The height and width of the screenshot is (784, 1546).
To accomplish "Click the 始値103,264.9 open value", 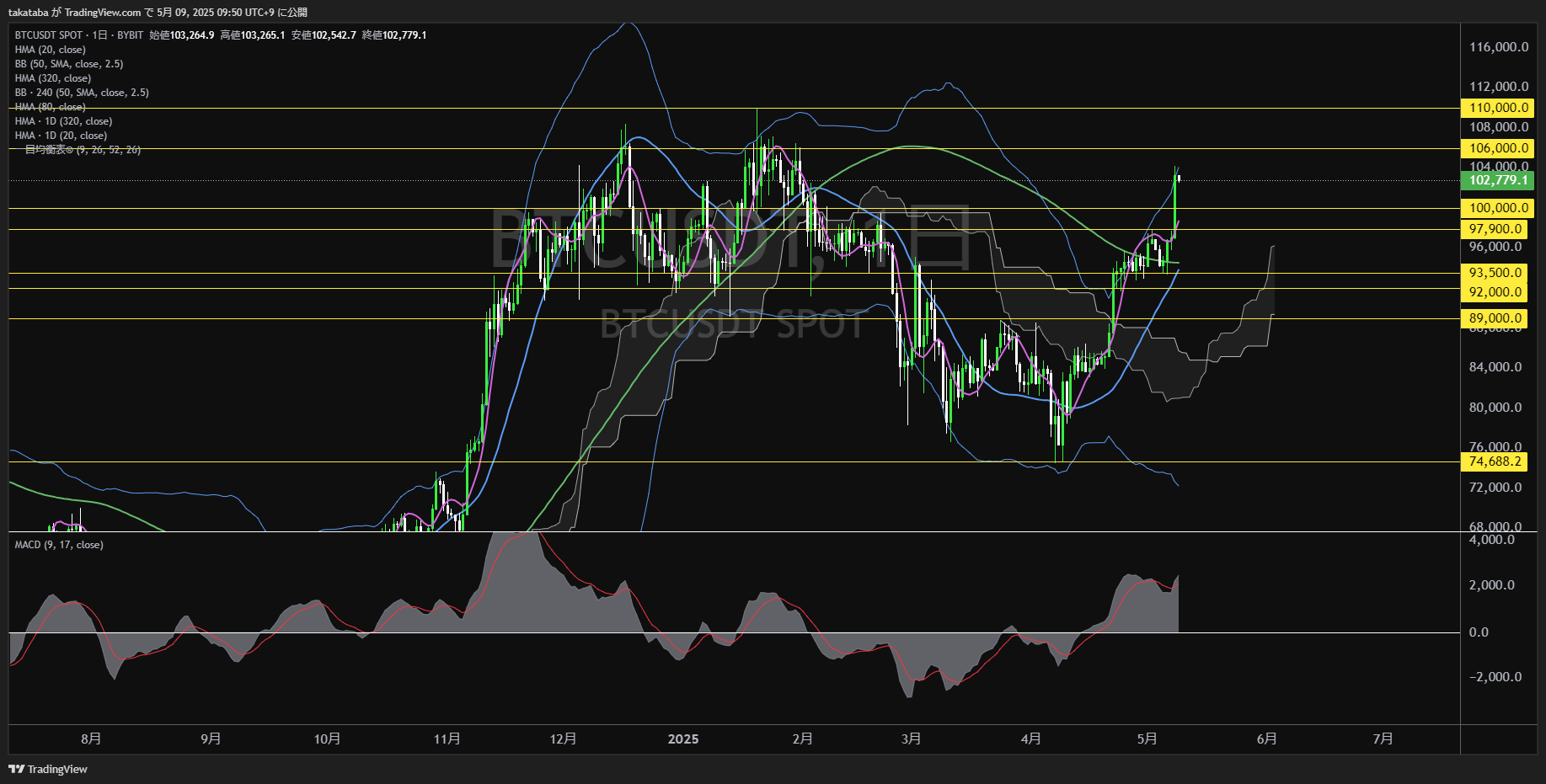I will (x=182, y=35).
